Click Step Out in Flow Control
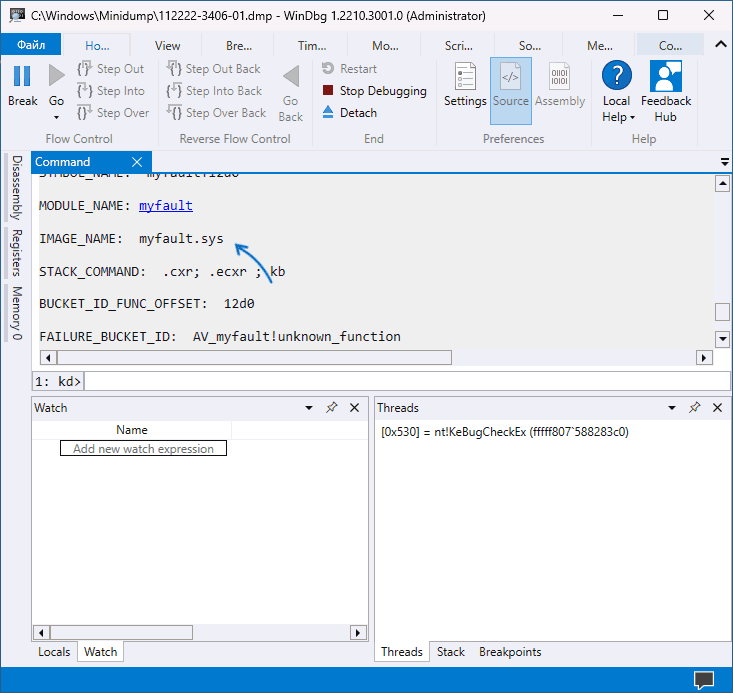This screenshot has height=693, width=733. 111,69
